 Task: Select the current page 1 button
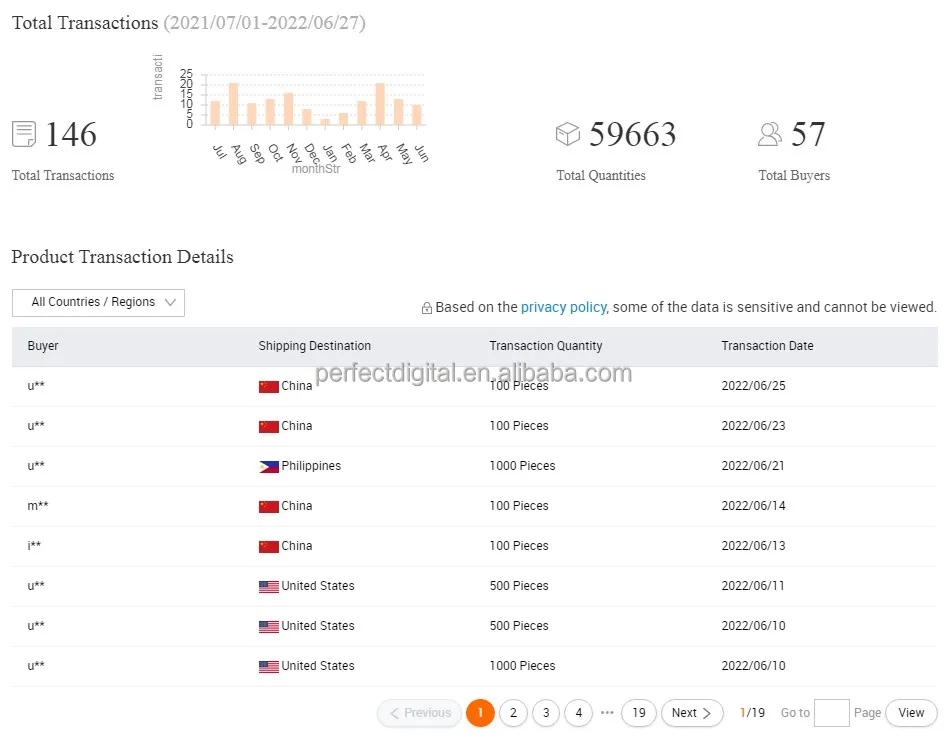point(480,713)
